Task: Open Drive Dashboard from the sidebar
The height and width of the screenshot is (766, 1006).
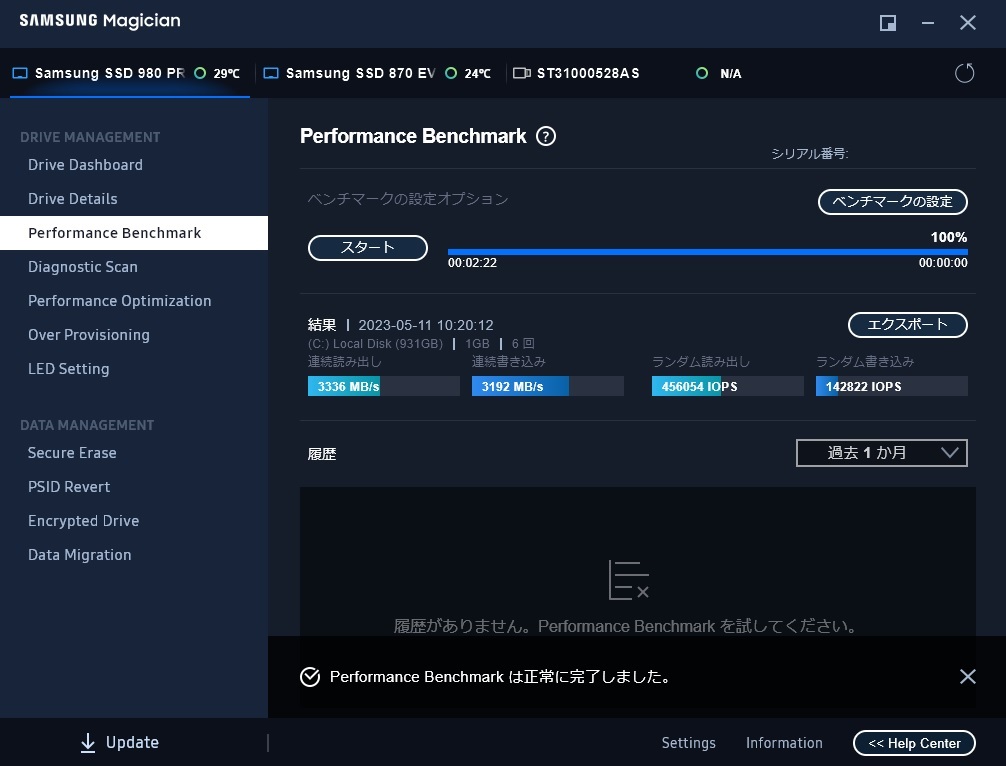Action: [x=85, y=165]
